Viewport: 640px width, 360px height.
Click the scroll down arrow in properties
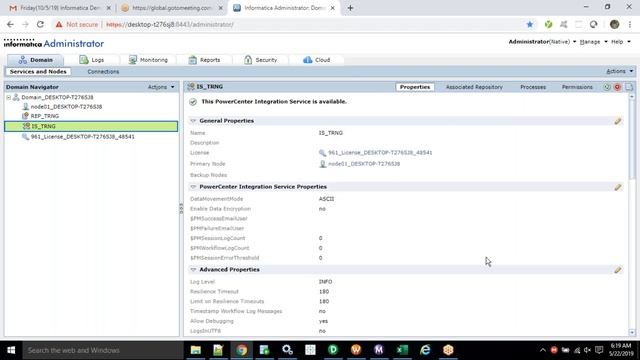click(632, 333)
